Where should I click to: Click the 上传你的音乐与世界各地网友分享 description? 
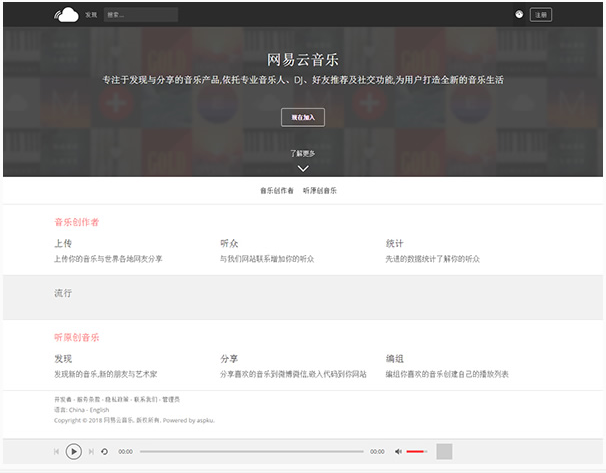(x=108, y=259)
